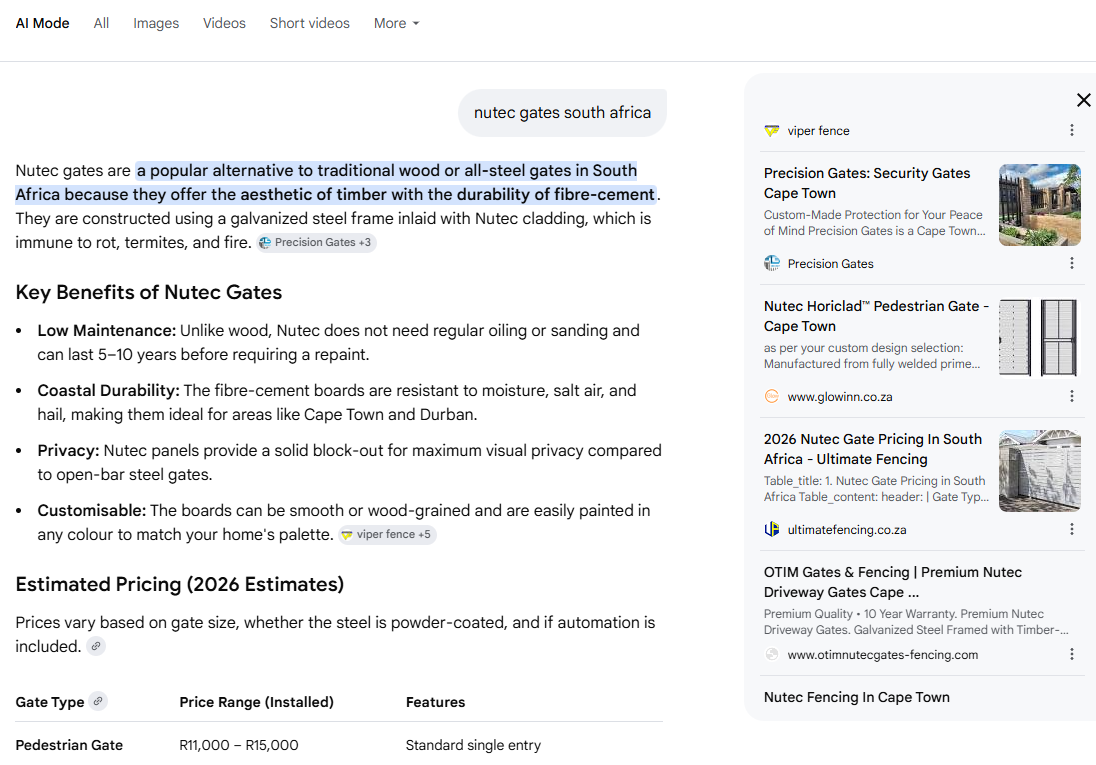The image size is (1096, 765).
Task: Click 'viper fence' source name in panel
Action: [819, 131]
